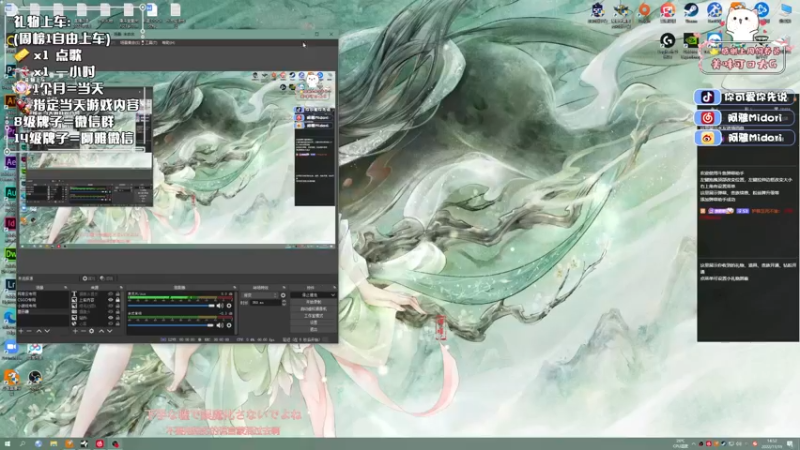Move selected scene down in Scenes panel

point(47,331)
